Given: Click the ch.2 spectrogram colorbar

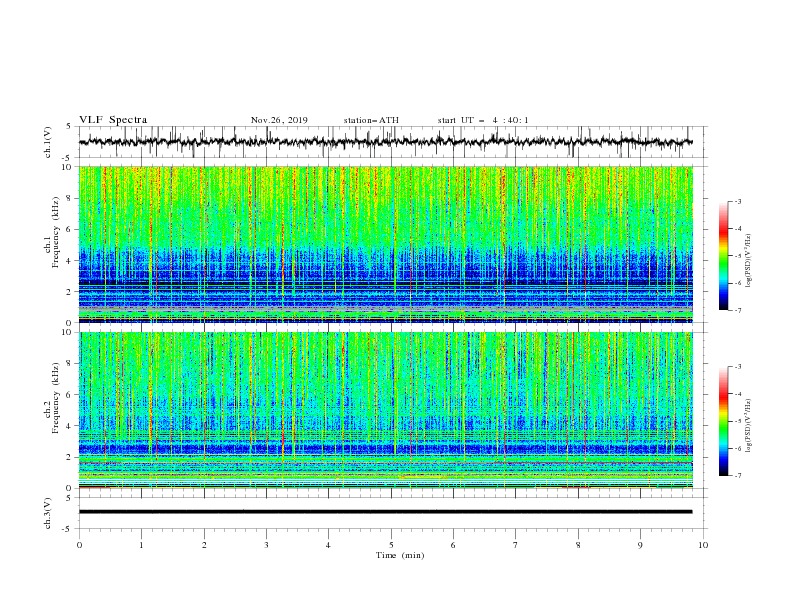Looking at the screenshot, I should pos(723,421).
